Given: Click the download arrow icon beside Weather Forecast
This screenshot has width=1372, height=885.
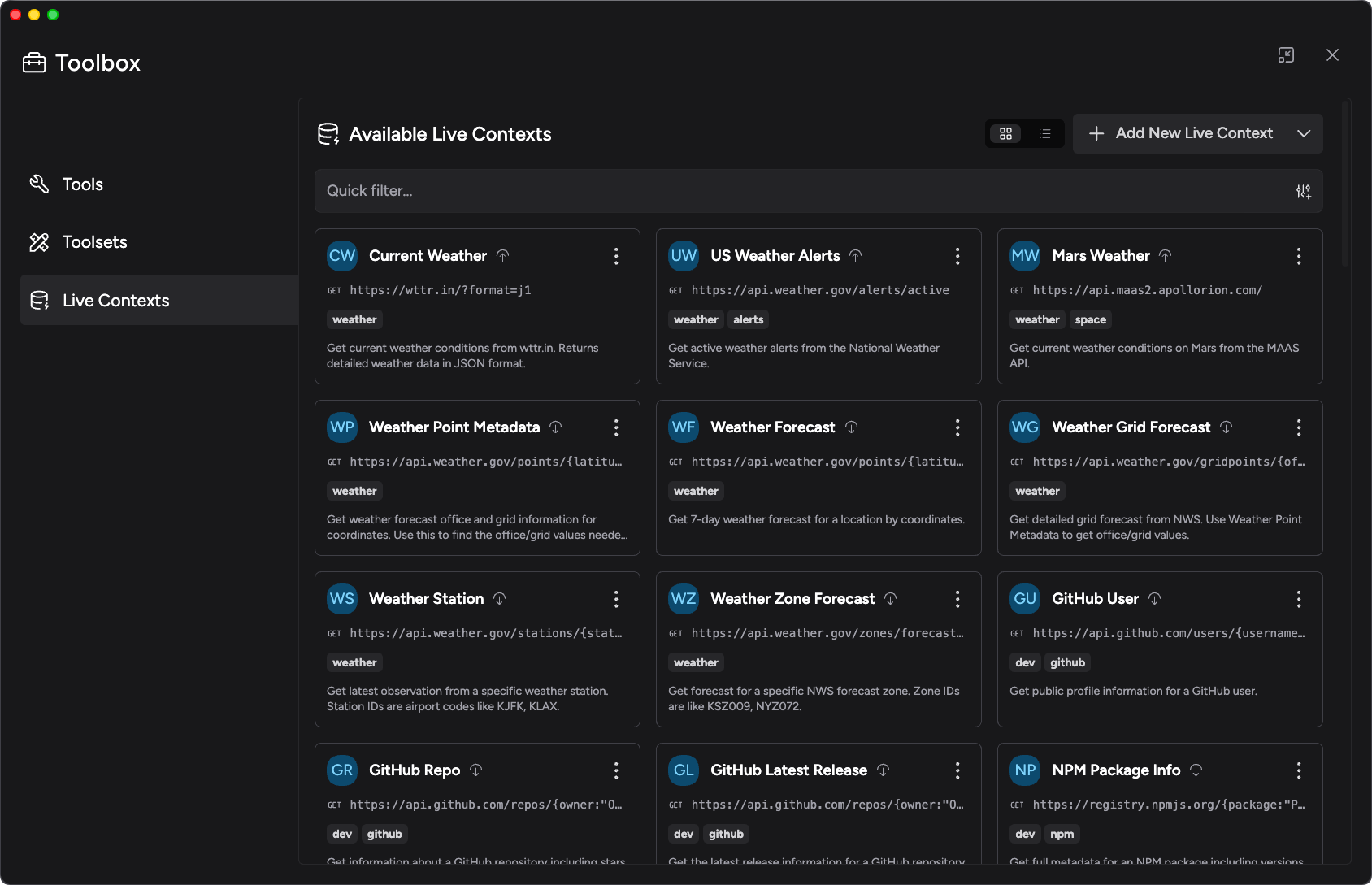Looking at the screenshot, I should 851,427.
